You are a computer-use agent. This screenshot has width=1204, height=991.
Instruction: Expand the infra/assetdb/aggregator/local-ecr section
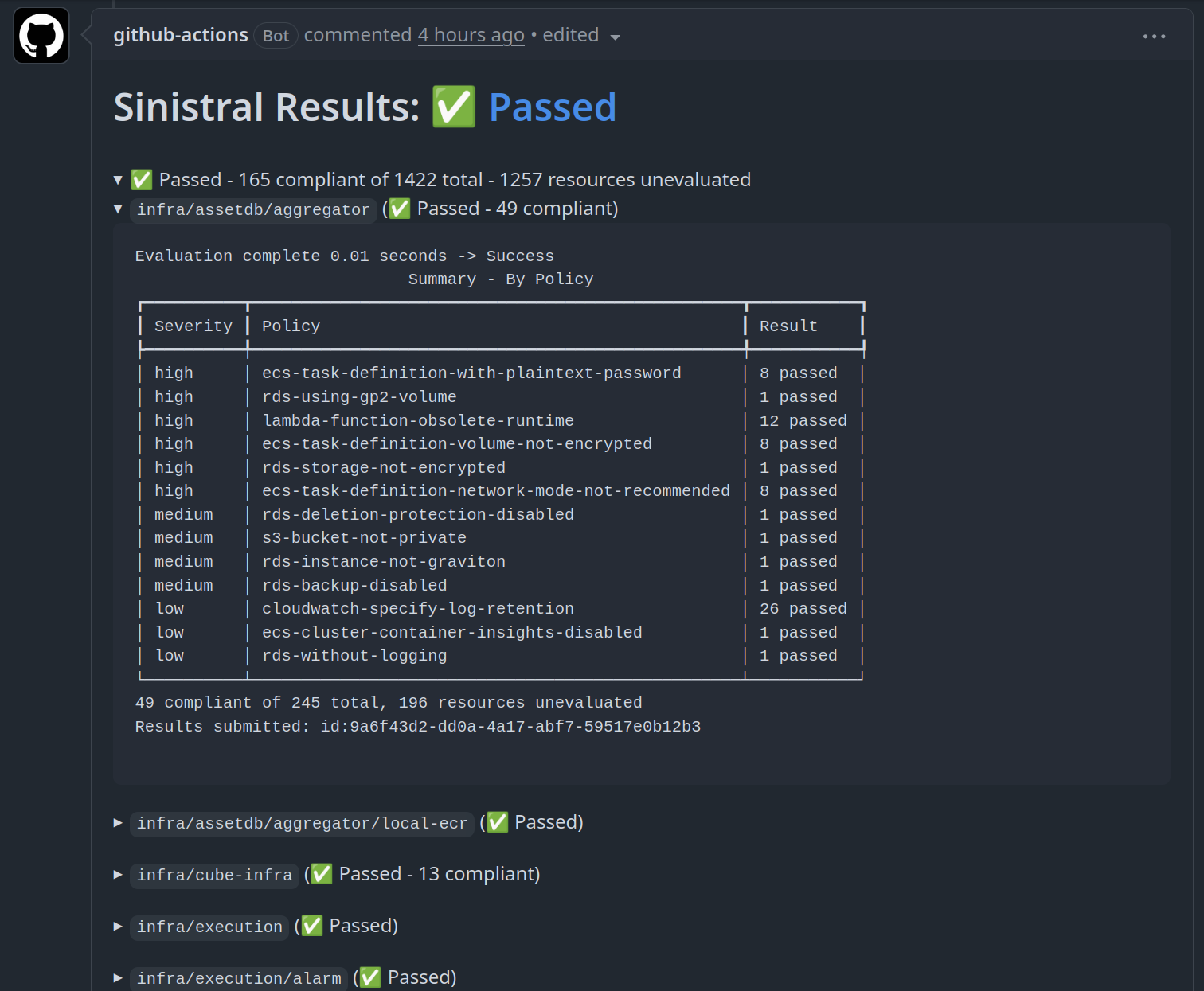click(117, 822)
